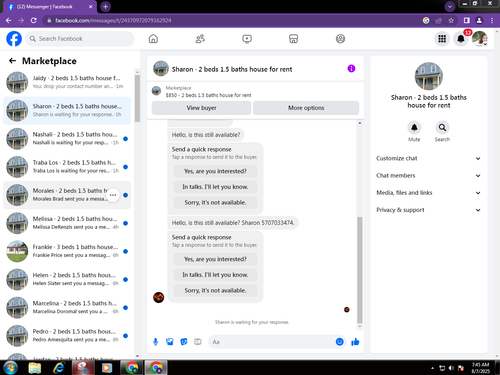Open the Marketplace storefront icon

click(x=293, y=39)
